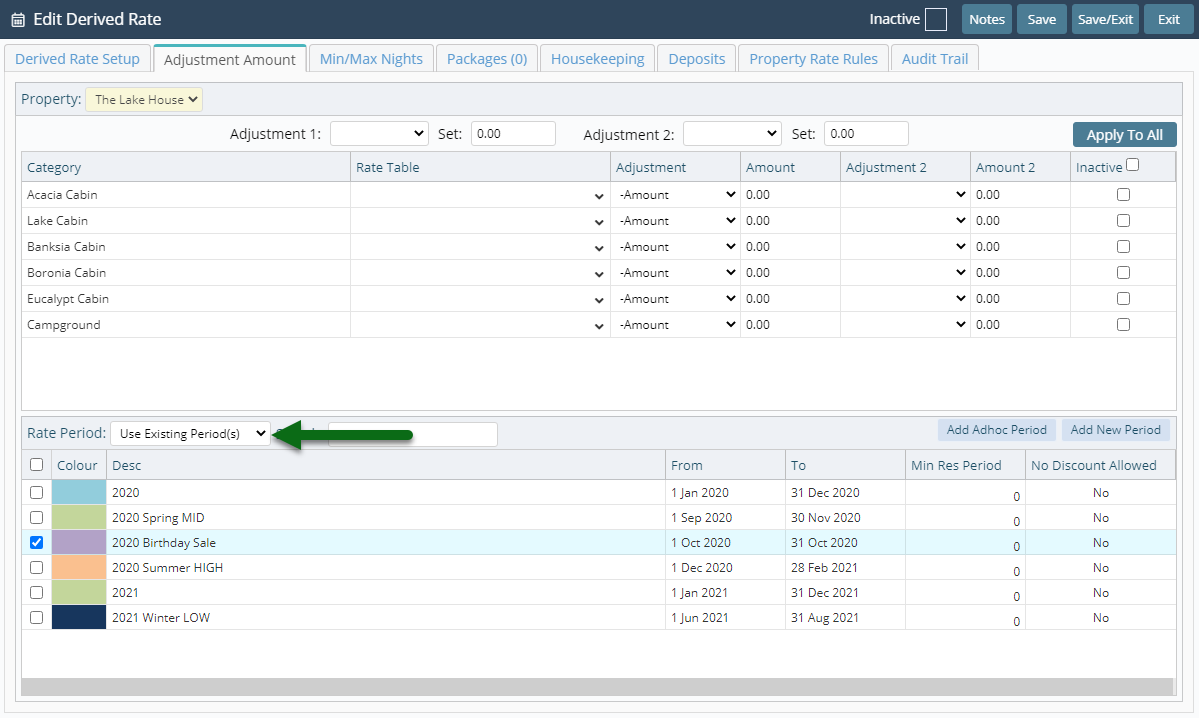
Task: Switch to the Derived Rate Setup tab
Action: coord(77,59)
